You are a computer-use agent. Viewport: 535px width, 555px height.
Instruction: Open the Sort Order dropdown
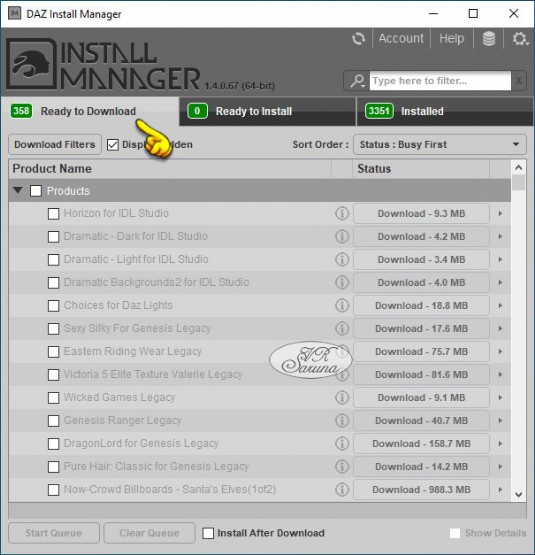point(439,144)
